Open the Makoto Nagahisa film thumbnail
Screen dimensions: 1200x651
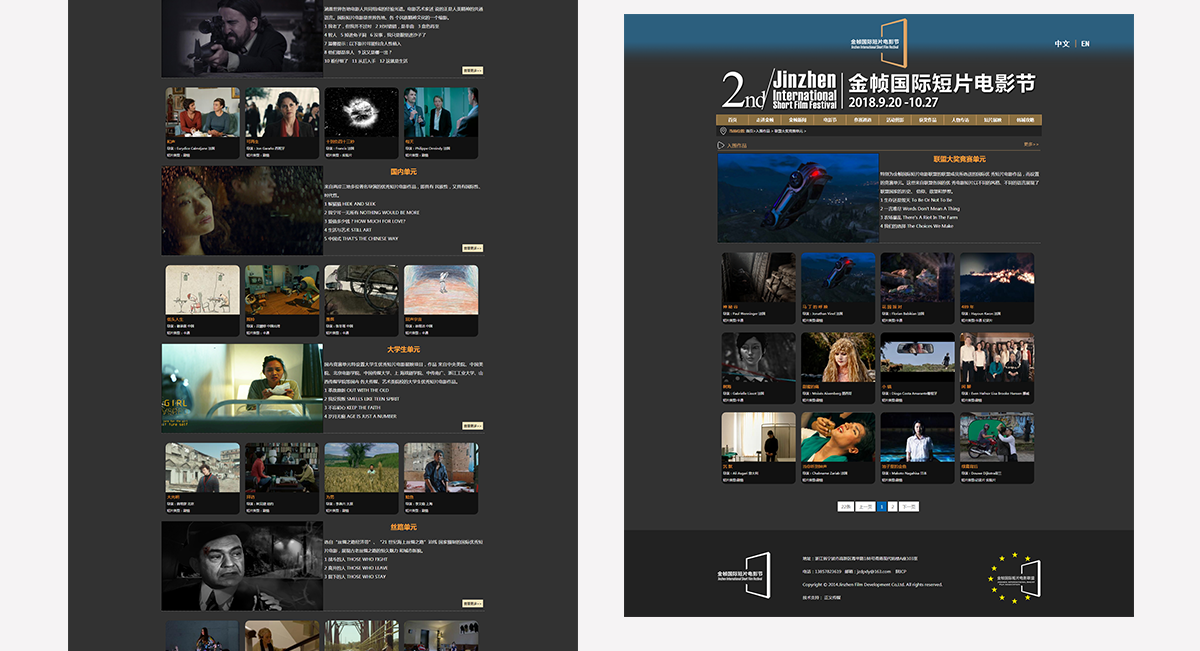coord(918,439)
